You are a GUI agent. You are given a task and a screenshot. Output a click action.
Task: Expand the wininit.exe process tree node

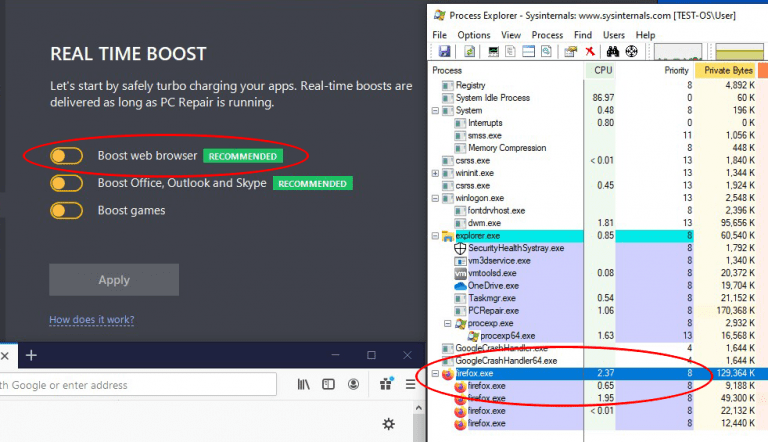click(x=435, y=173)
